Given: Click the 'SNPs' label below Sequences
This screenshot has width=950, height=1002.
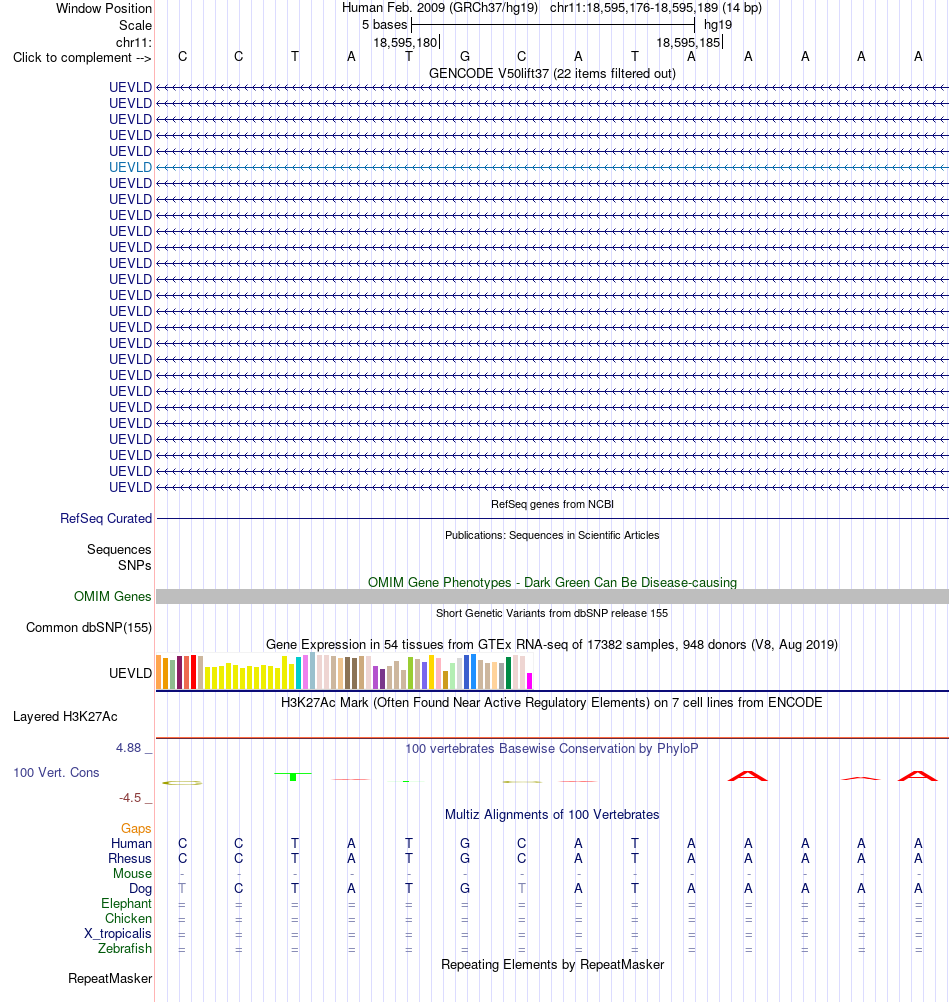Looking at the screenshot, I should (x=134, y=566).
